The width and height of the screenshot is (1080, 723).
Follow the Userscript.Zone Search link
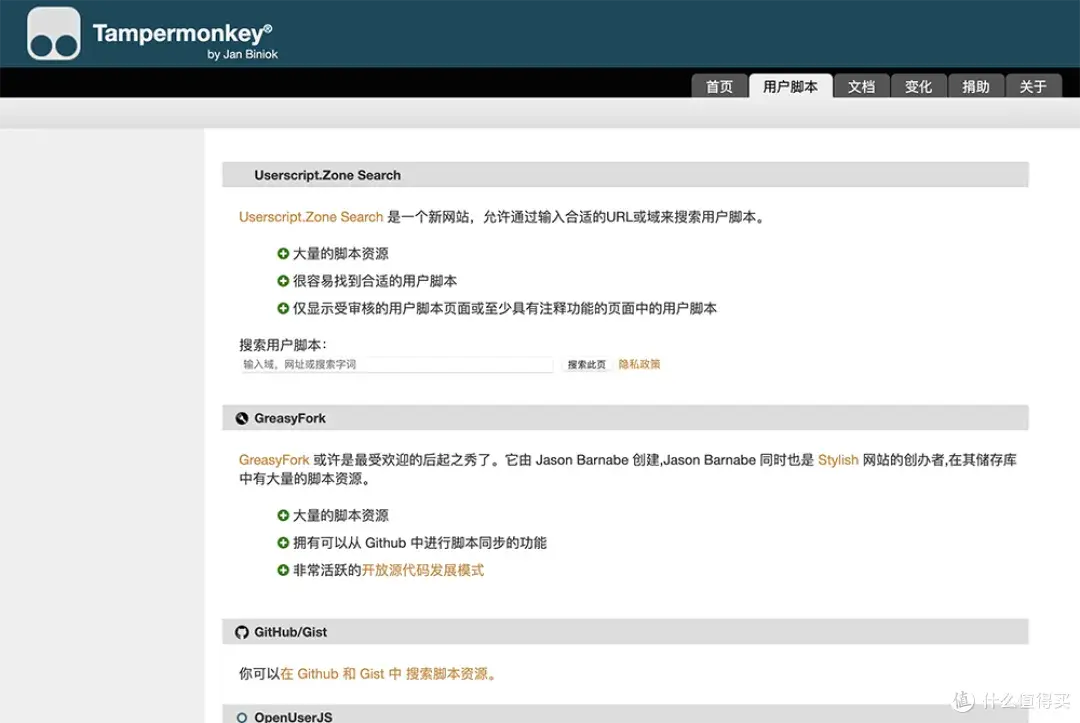click(x=311, y=217)
